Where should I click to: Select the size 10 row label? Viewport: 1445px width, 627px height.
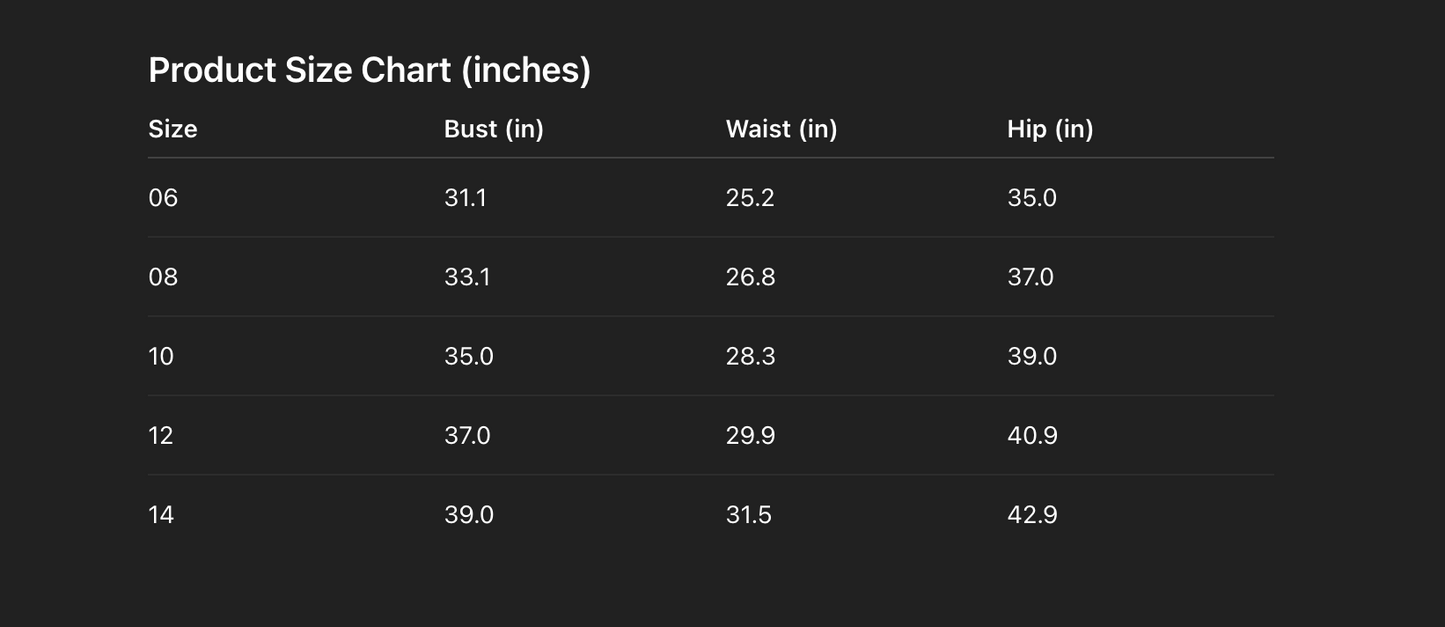161,356
